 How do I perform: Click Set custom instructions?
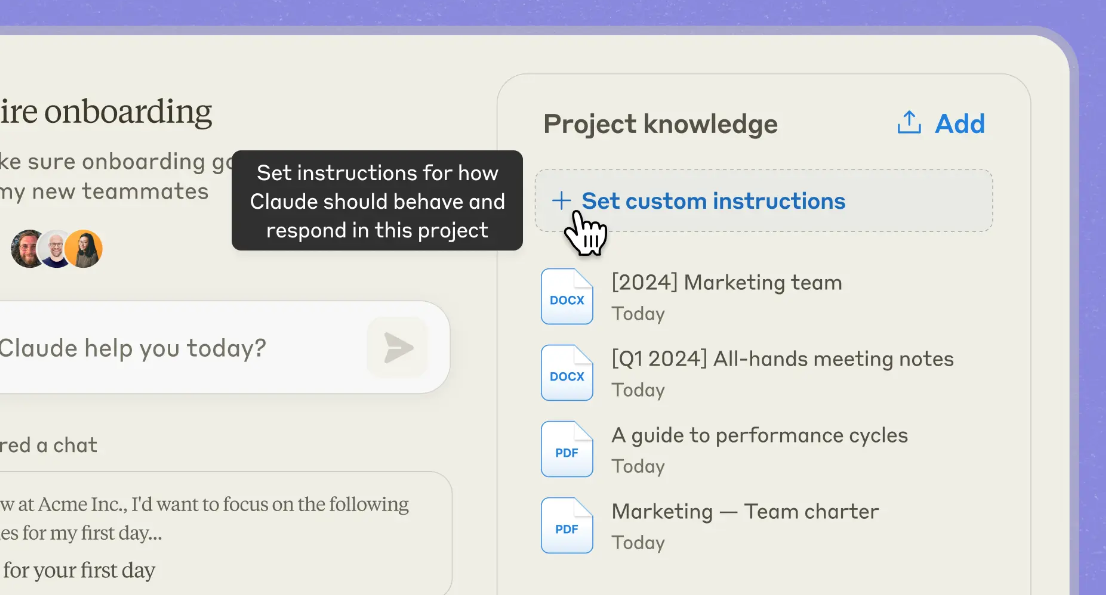[x=713, y=201]
